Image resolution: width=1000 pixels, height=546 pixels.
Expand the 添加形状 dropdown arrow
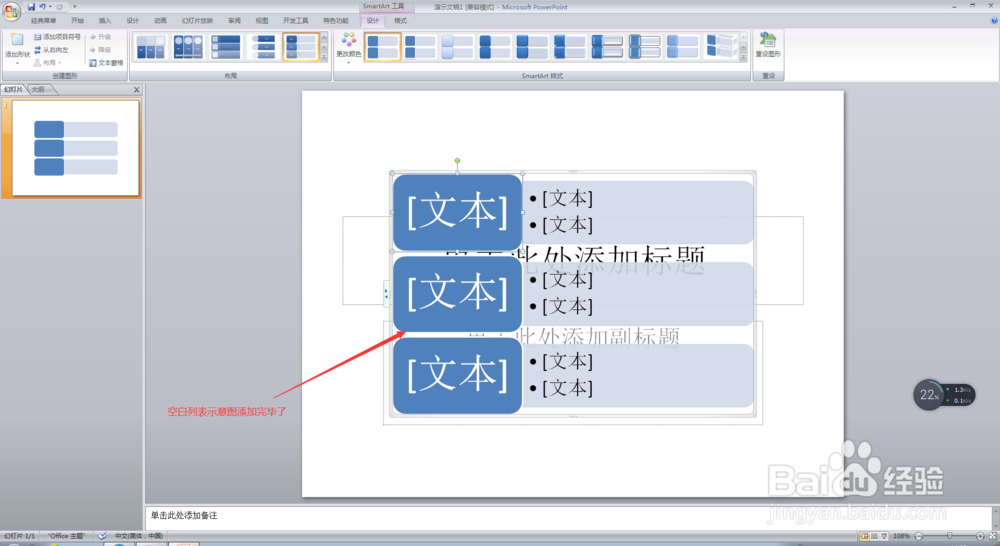pos(17,63)
